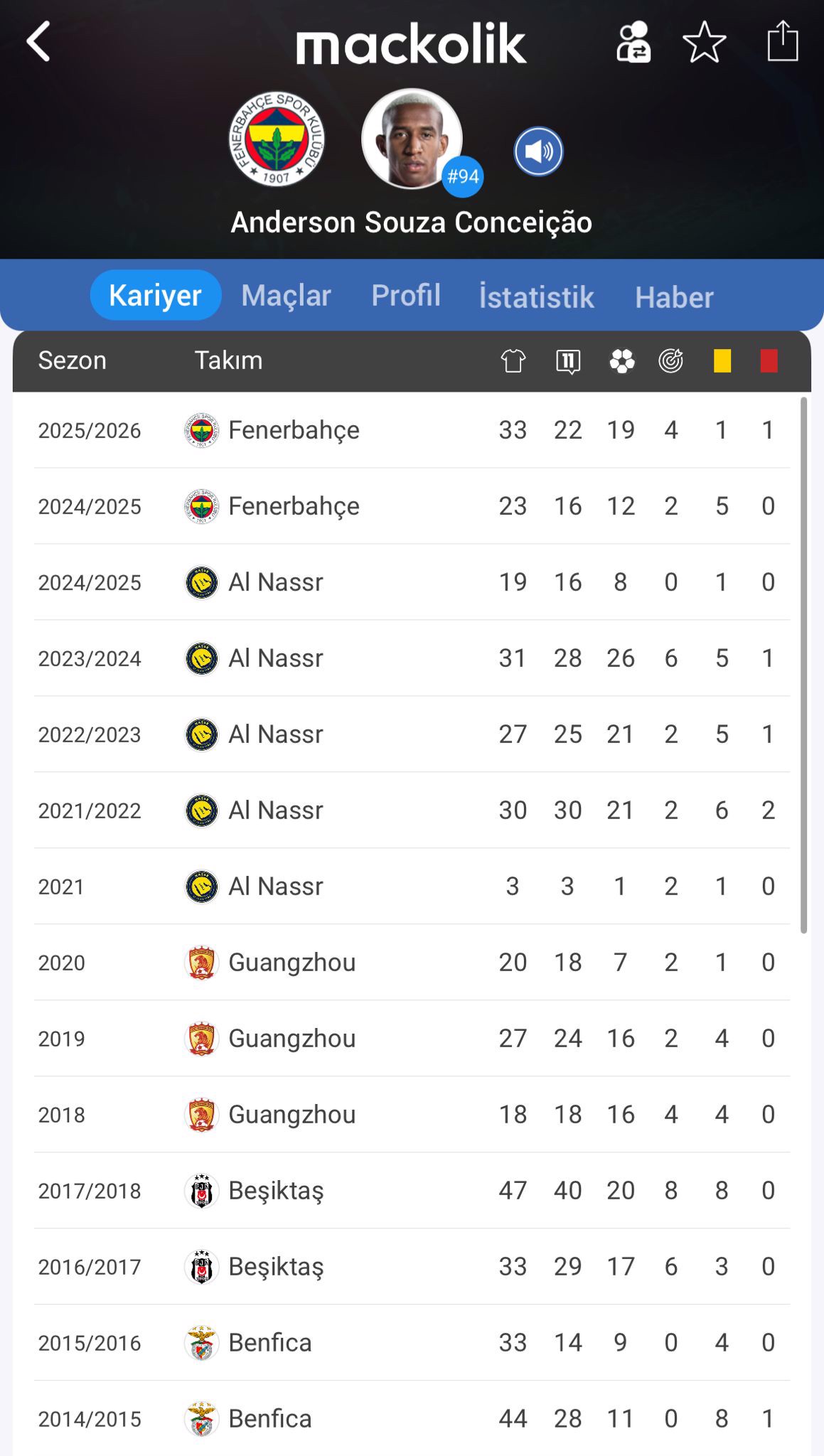Go to the İstatistik tab
Screen dimensions: 824x1456
pyautogui.click(x=536, y=296)
